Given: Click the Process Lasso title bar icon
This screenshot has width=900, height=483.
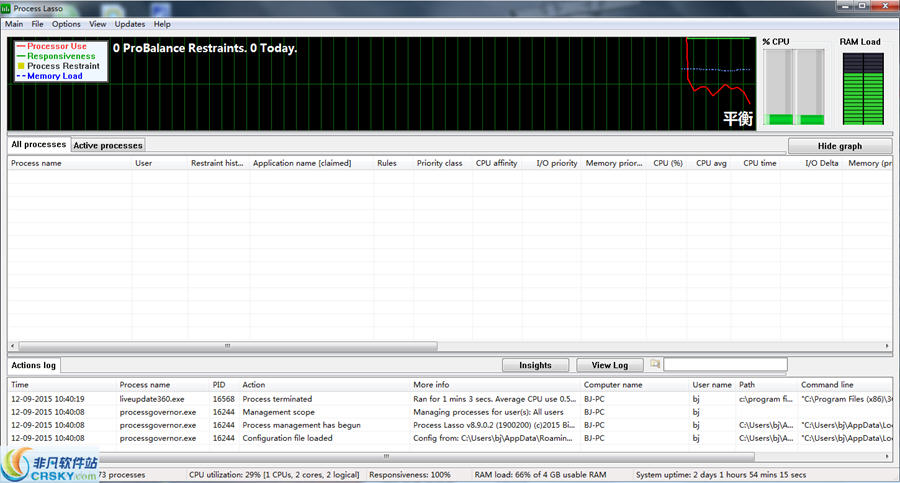Looking at the screenshot, I should click(x=6, y=9).
